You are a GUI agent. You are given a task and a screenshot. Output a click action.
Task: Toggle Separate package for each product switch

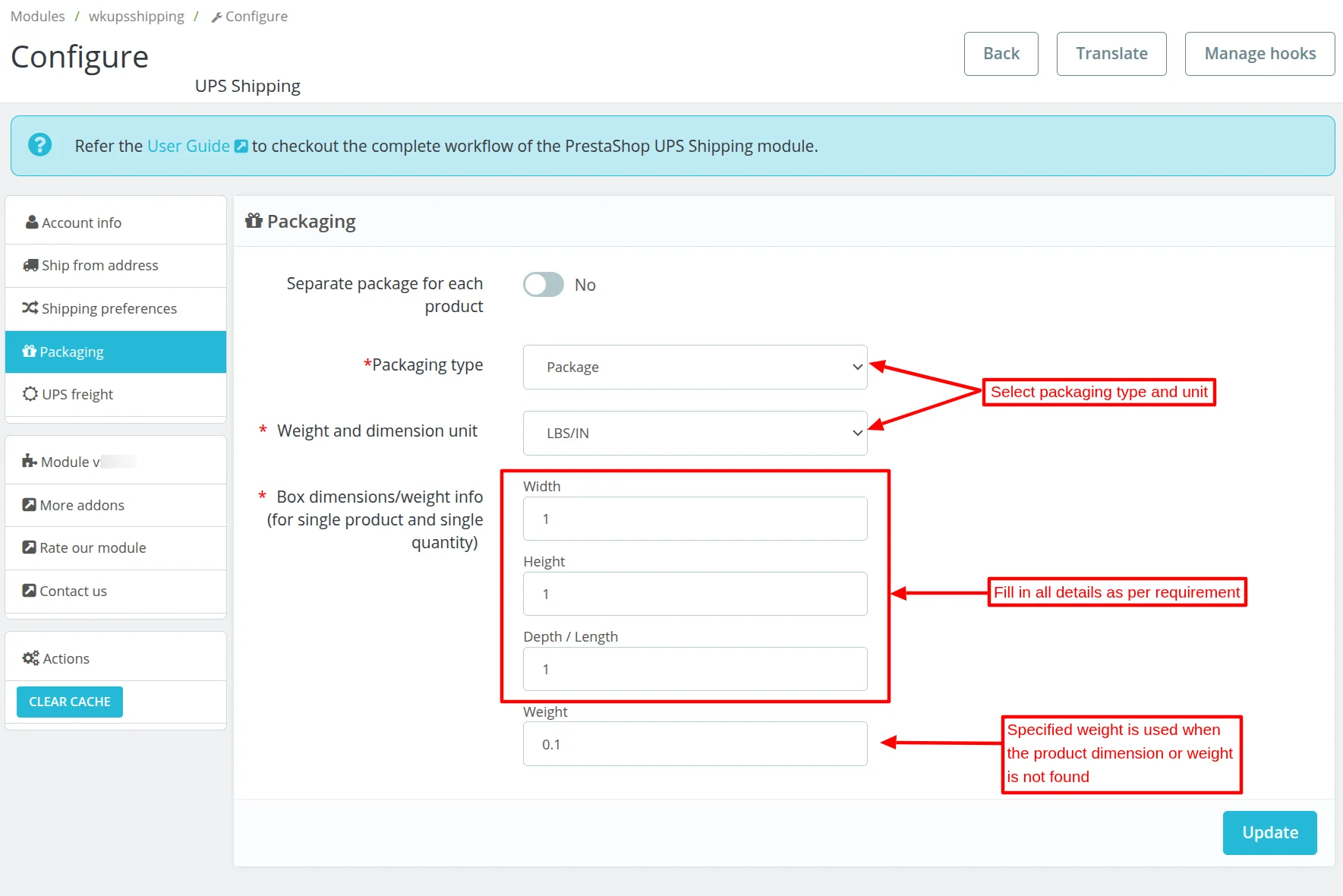click(x=544, y=285)
